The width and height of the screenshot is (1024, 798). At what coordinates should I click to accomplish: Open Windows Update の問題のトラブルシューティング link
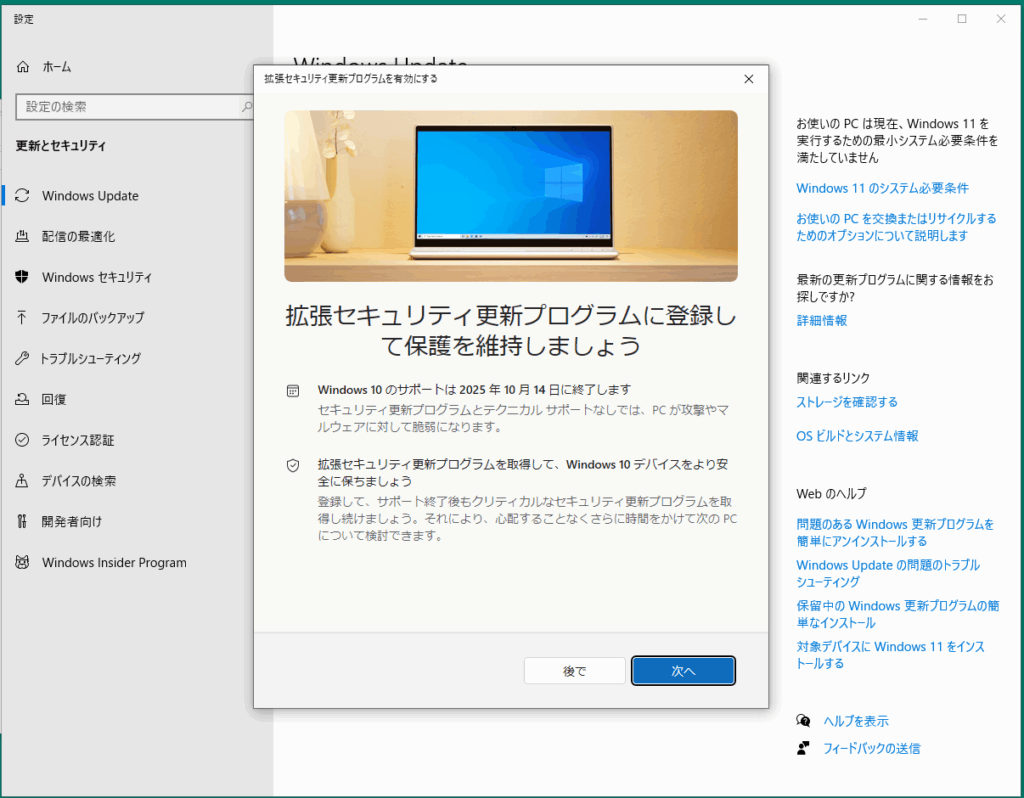(x=888, y=573)
